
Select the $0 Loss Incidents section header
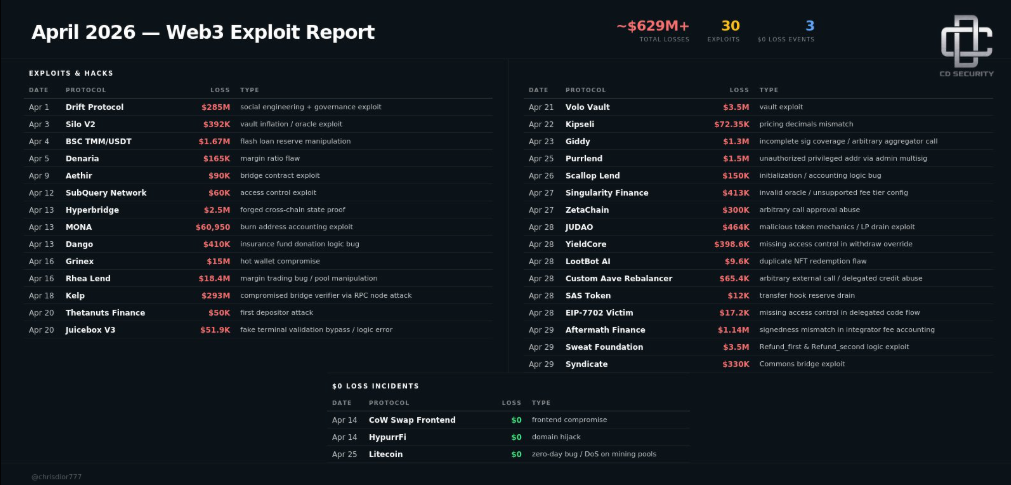tap(375, 386)
